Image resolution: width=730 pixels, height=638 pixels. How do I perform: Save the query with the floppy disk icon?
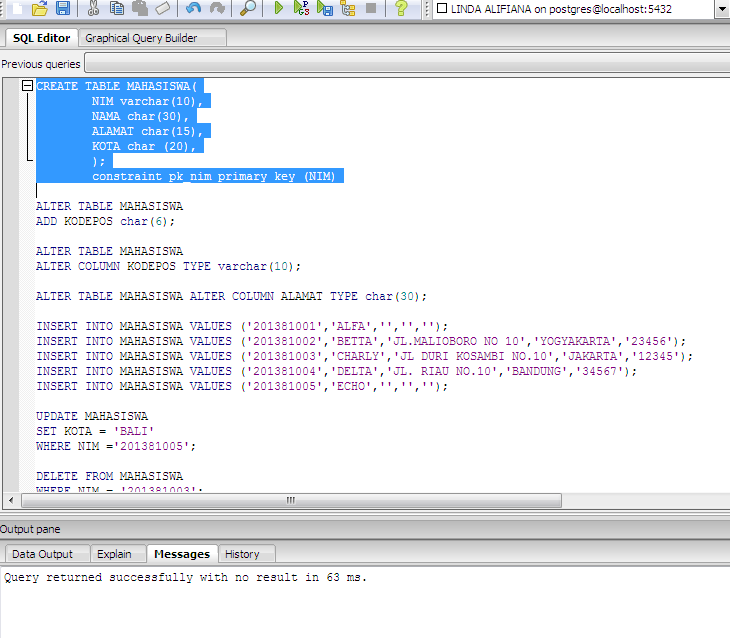(62, 8)
